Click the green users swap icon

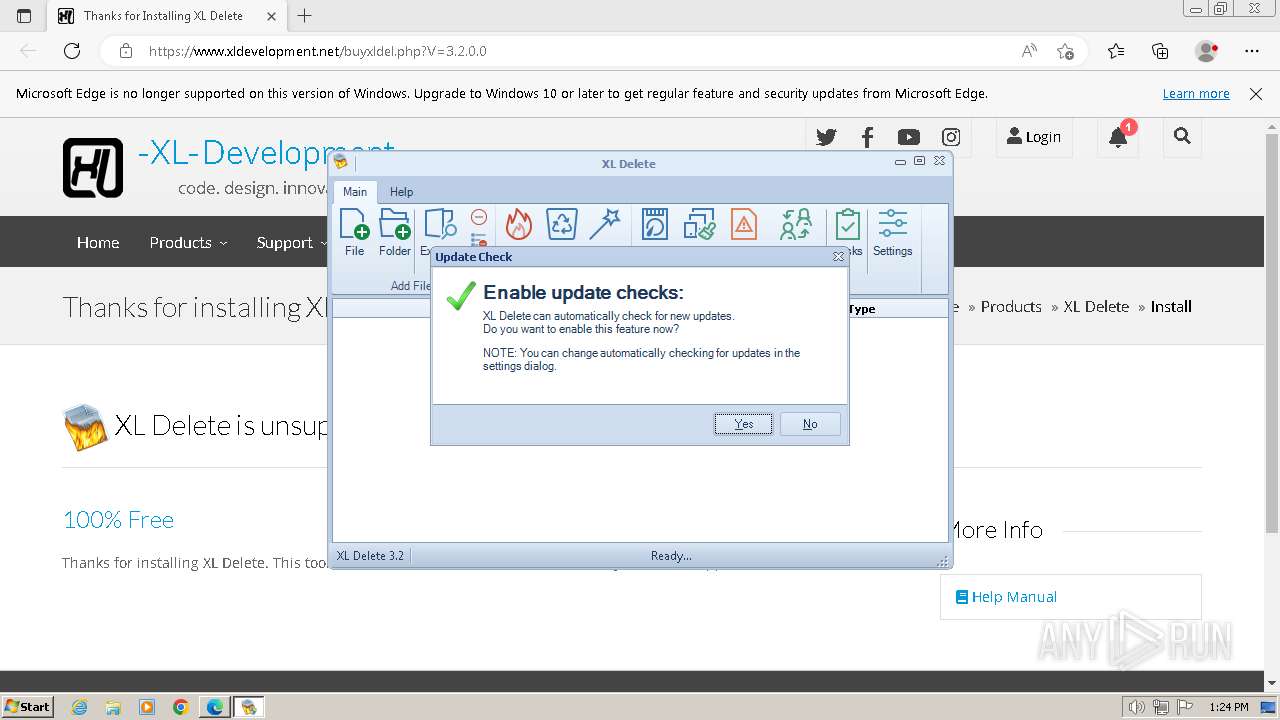click(796, 224)
